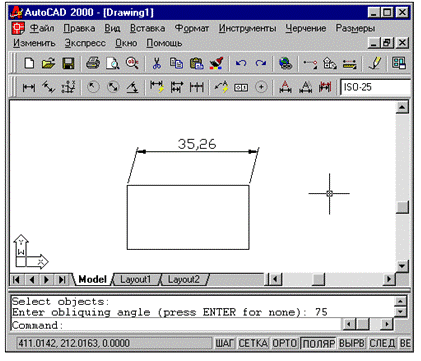The width and height of the screenshot is (421, 361).
Task: Open Print Preview icon
Action: tap(112, 63)
